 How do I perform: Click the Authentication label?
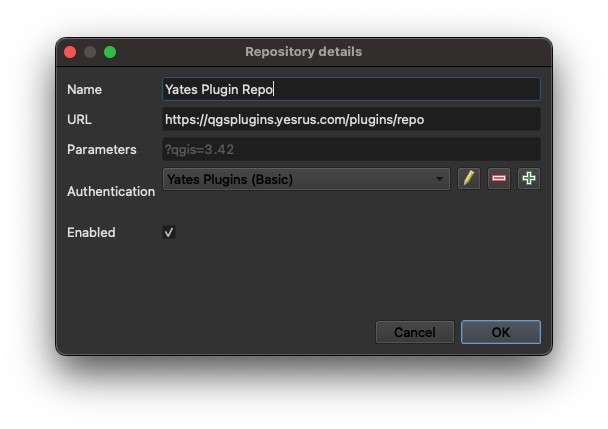(111, 191)
